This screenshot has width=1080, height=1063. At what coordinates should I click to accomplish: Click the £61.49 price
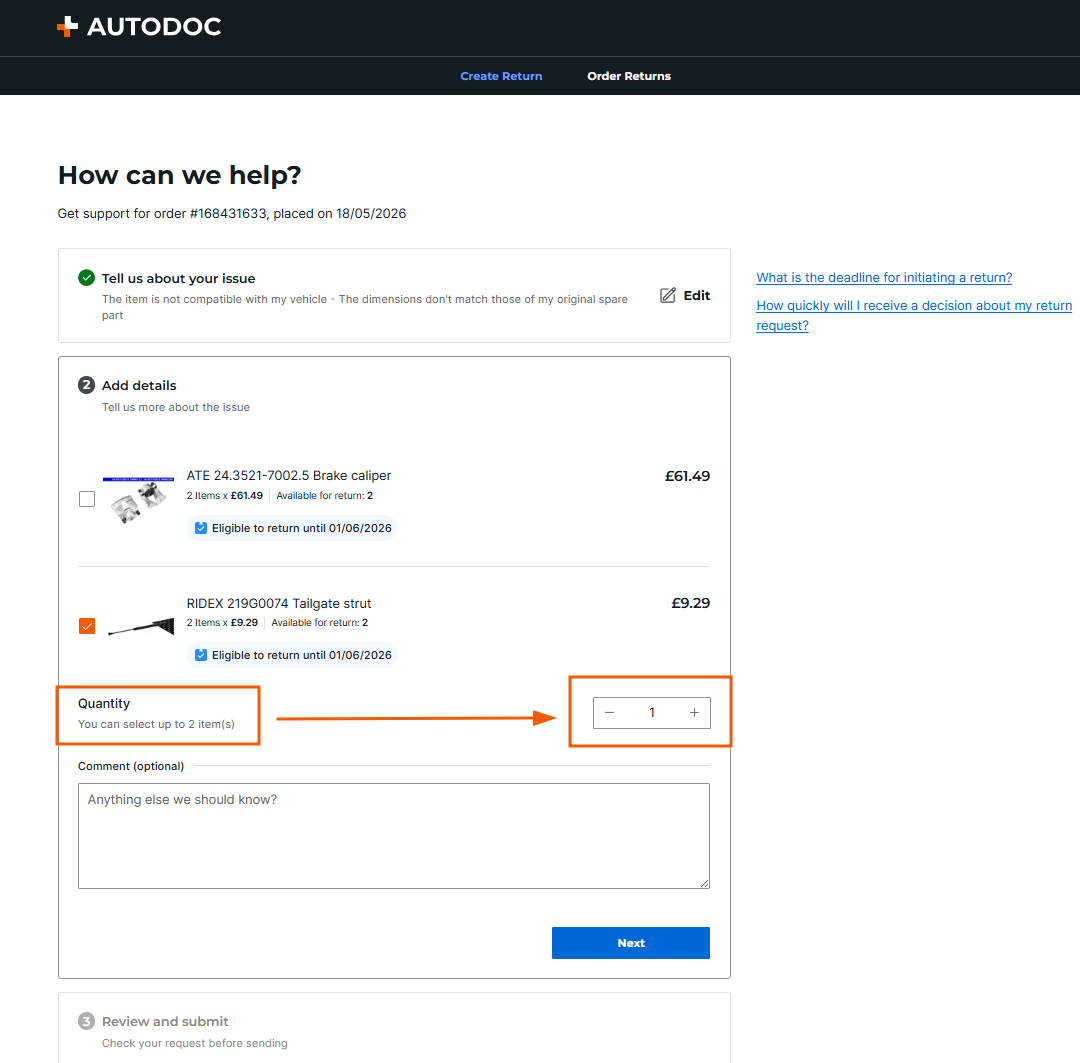point(687,476)
